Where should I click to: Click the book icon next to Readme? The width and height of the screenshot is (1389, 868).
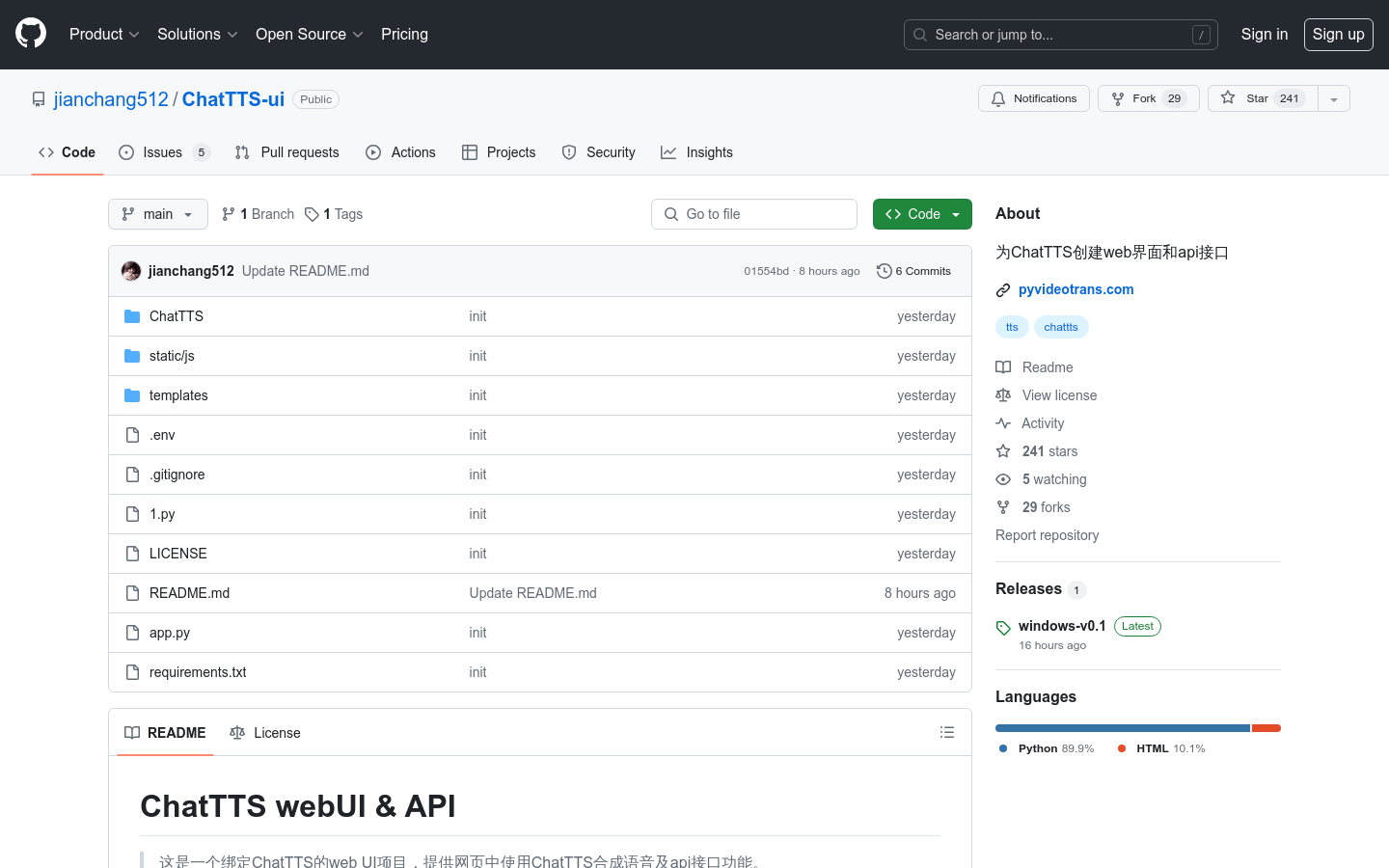tap(1003, 367)
